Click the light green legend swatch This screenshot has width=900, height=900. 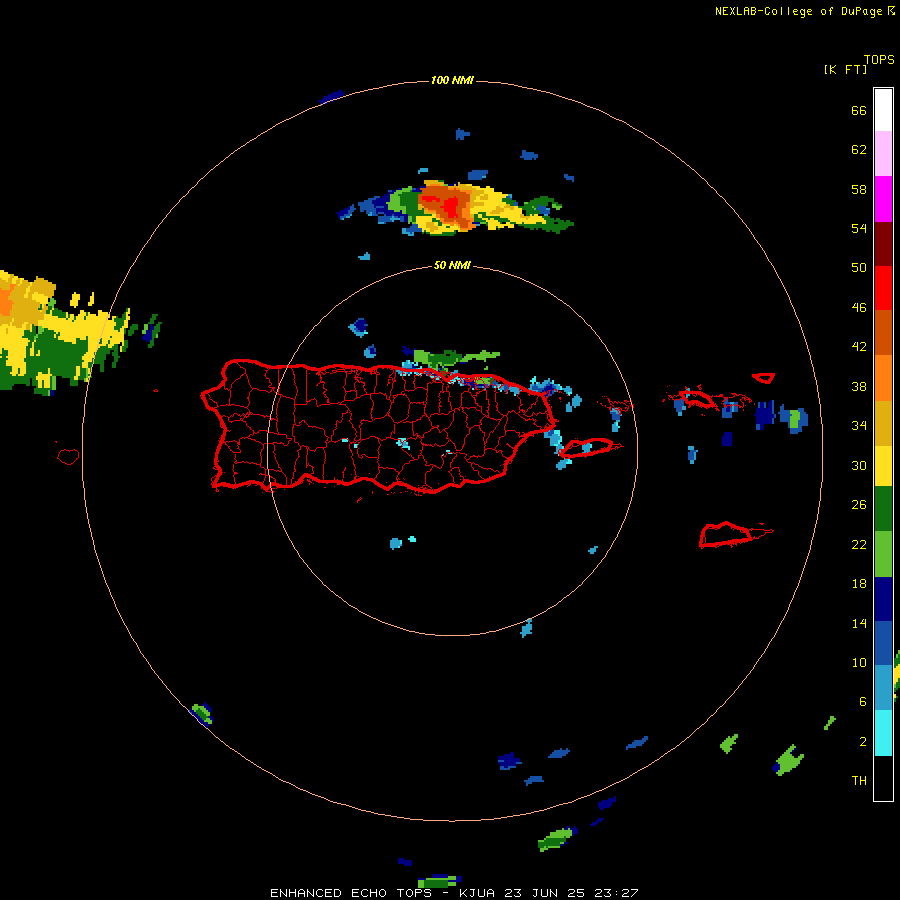[x=883, y=554]
